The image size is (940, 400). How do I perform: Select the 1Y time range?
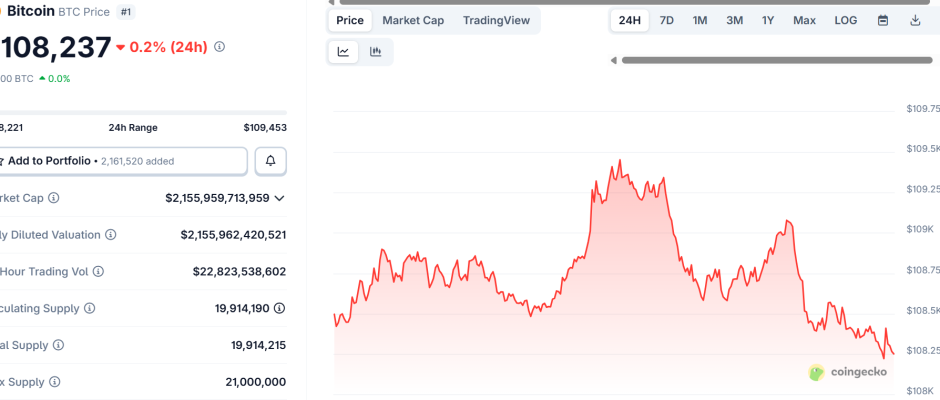(768, 20)
